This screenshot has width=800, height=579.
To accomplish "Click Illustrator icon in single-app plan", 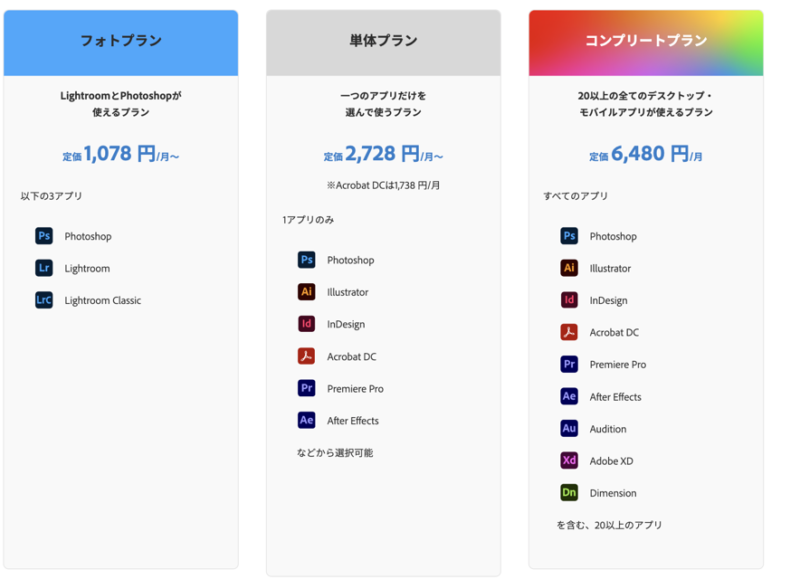I will (x=306, y=292).
